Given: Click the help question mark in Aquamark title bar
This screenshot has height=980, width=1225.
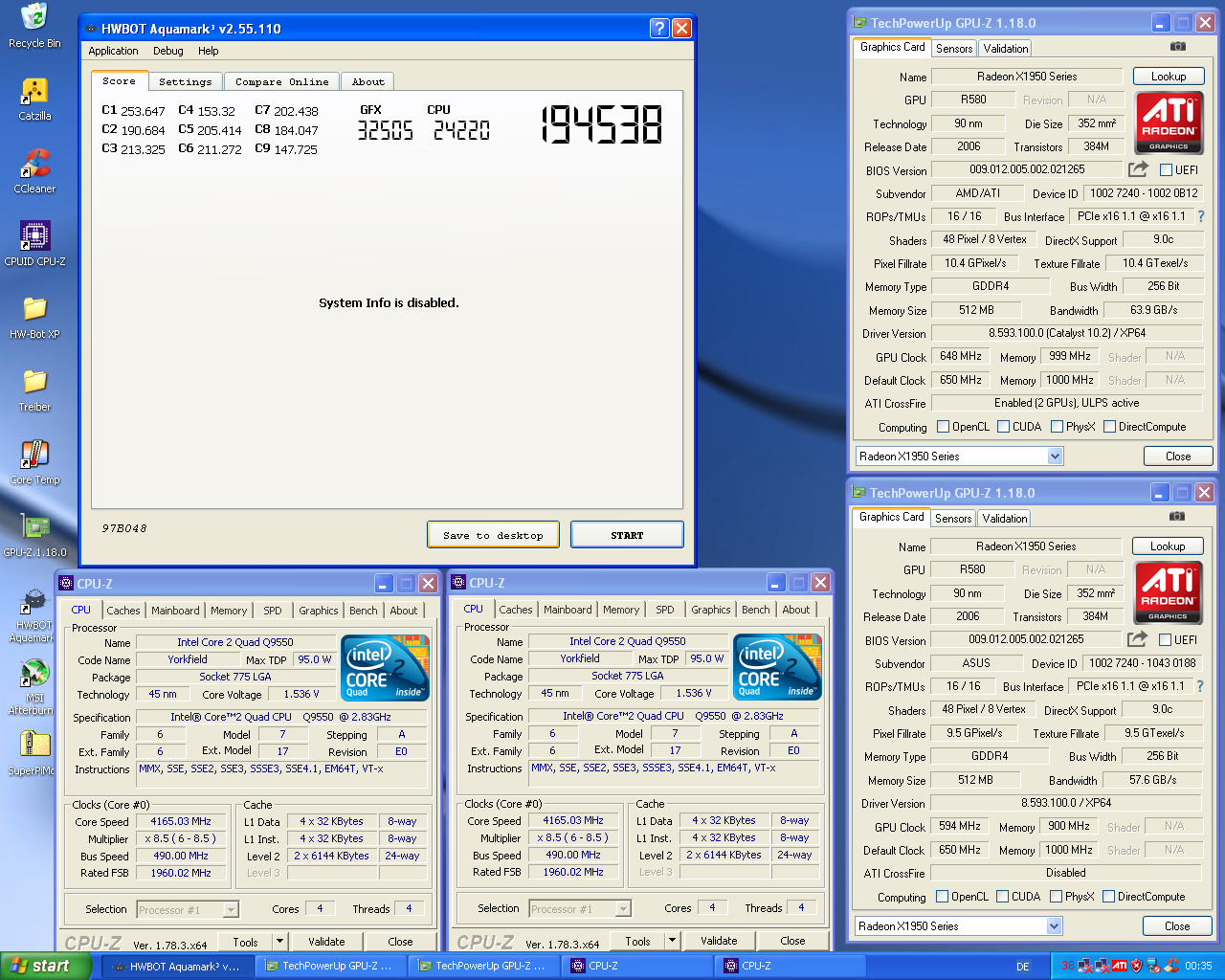Looking at the screenshot, I should pyautogui.click(x=659, y=29).
